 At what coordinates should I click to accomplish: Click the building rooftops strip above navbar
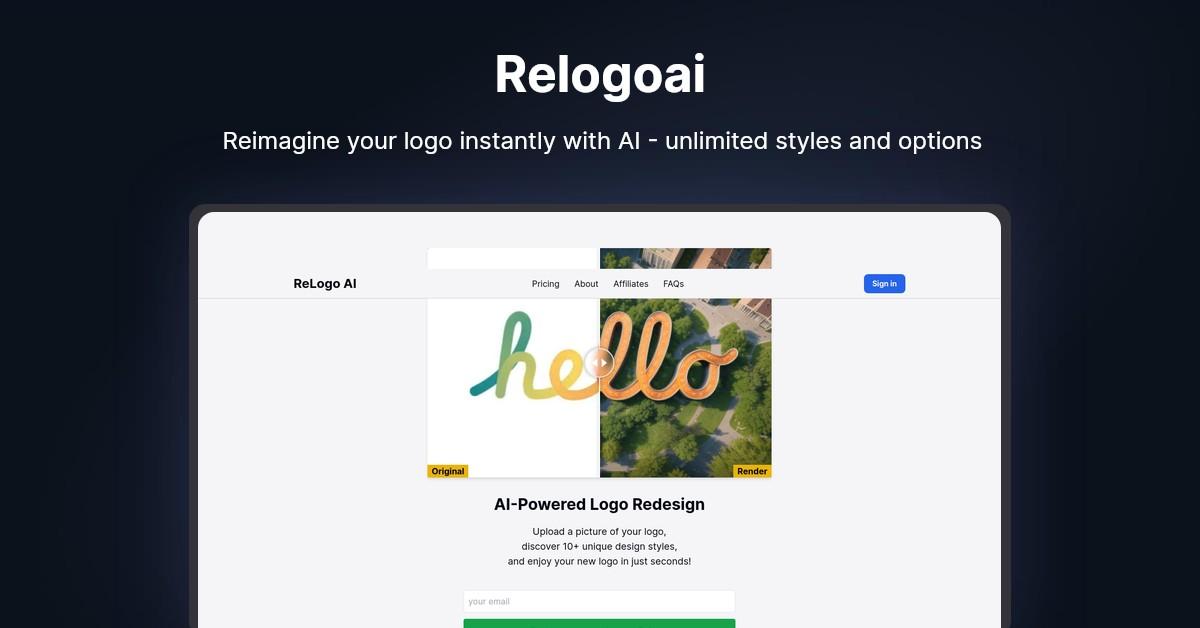(x=686, y=258)
